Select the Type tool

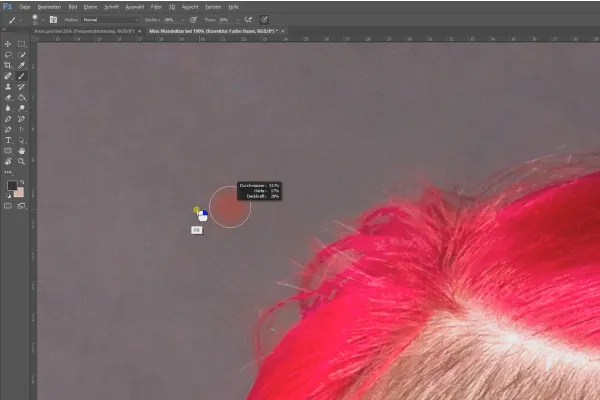(8, 140)
